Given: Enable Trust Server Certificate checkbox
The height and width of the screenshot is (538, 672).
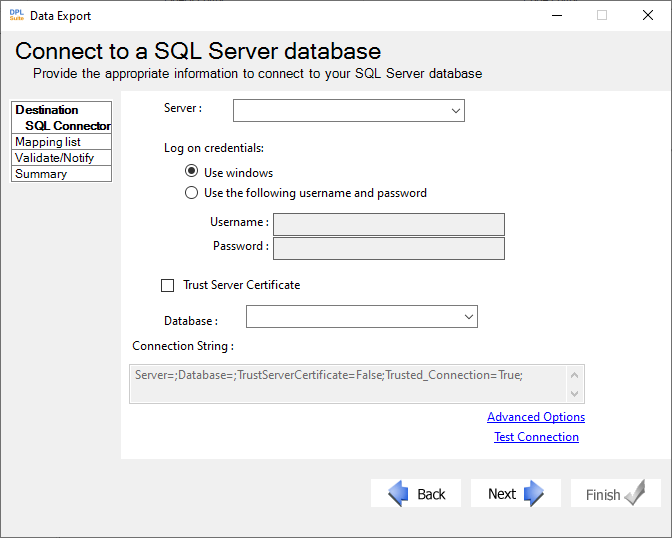Looking at the screenshot, I should (x=168, y=285).
